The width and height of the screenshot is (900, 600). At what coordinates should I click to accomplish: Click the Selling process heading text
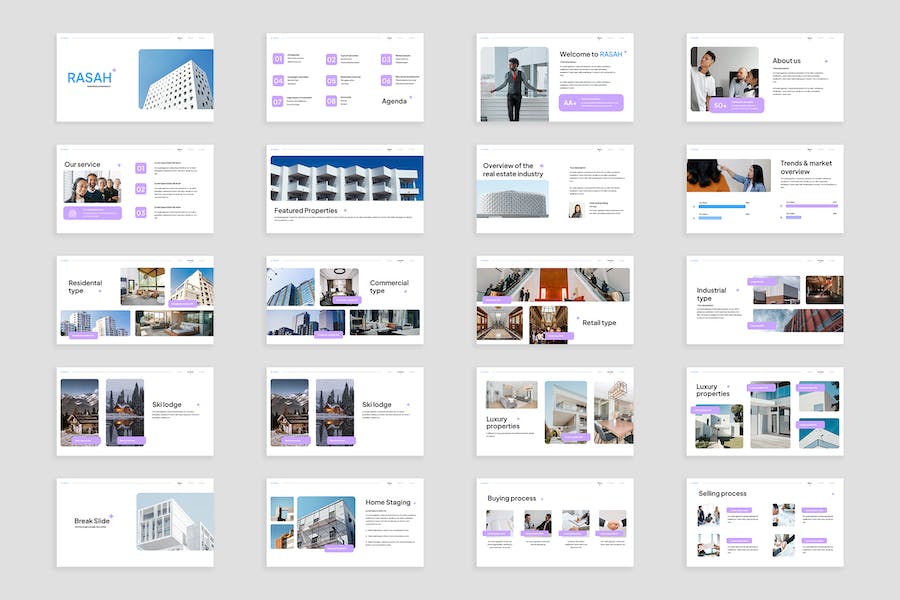click(722, 493)
